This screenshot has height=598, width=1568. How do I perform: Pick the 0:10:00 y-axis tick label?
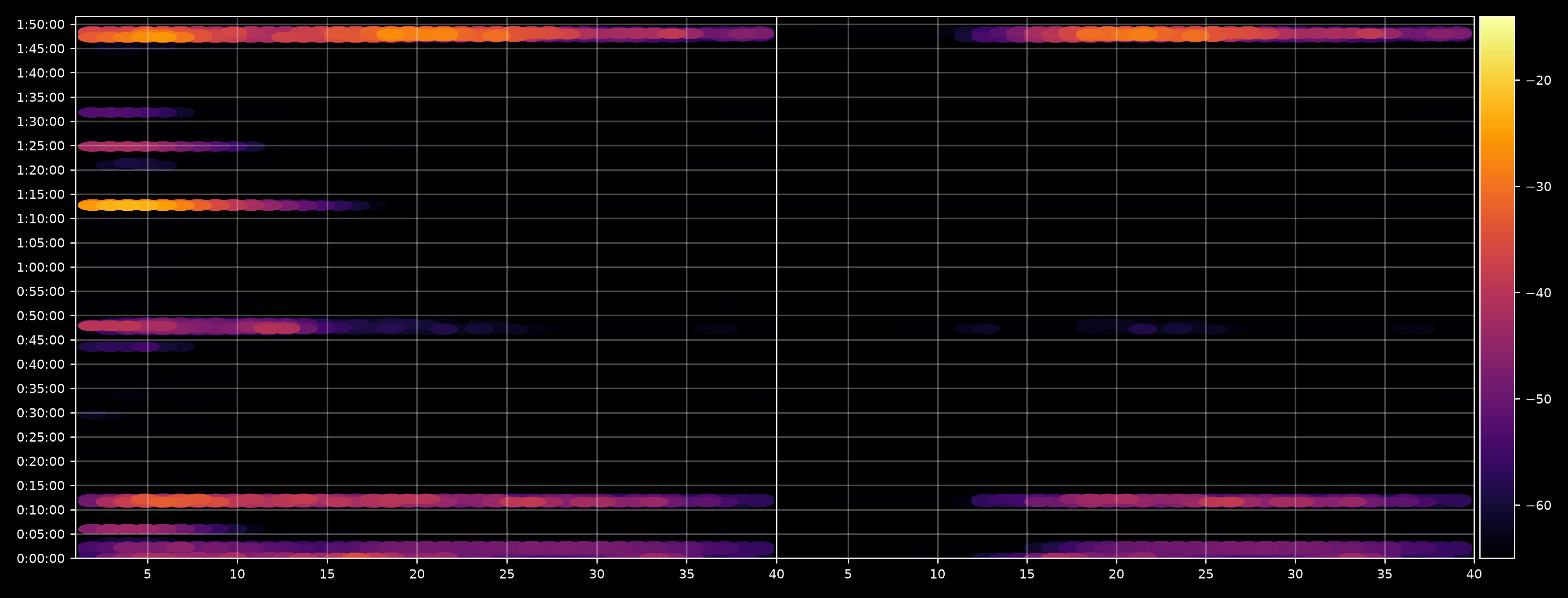(x=40, y=510)
